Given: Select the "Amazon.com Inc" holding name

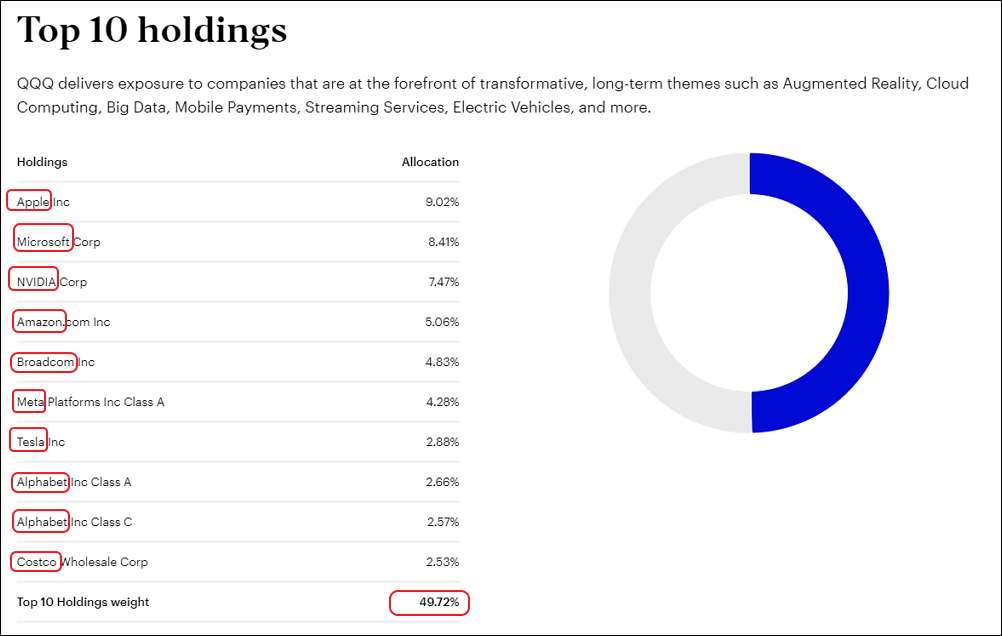Looking at the screenshot, I should click(63, 322).
